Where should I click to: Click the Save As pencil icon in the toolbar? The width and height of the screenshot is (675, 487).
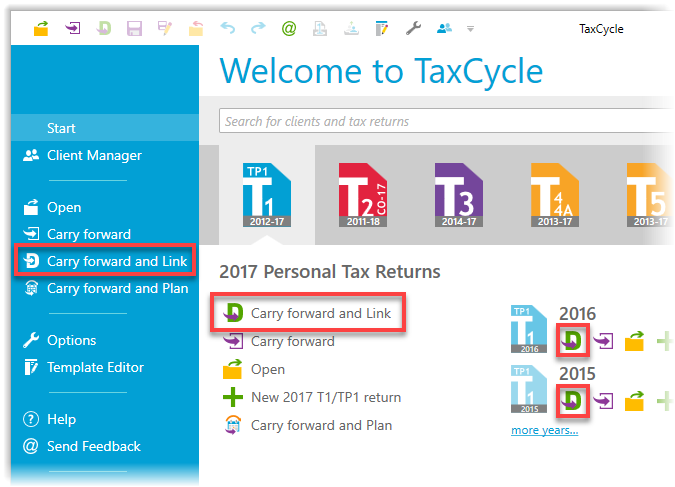[x=165, y=28]
